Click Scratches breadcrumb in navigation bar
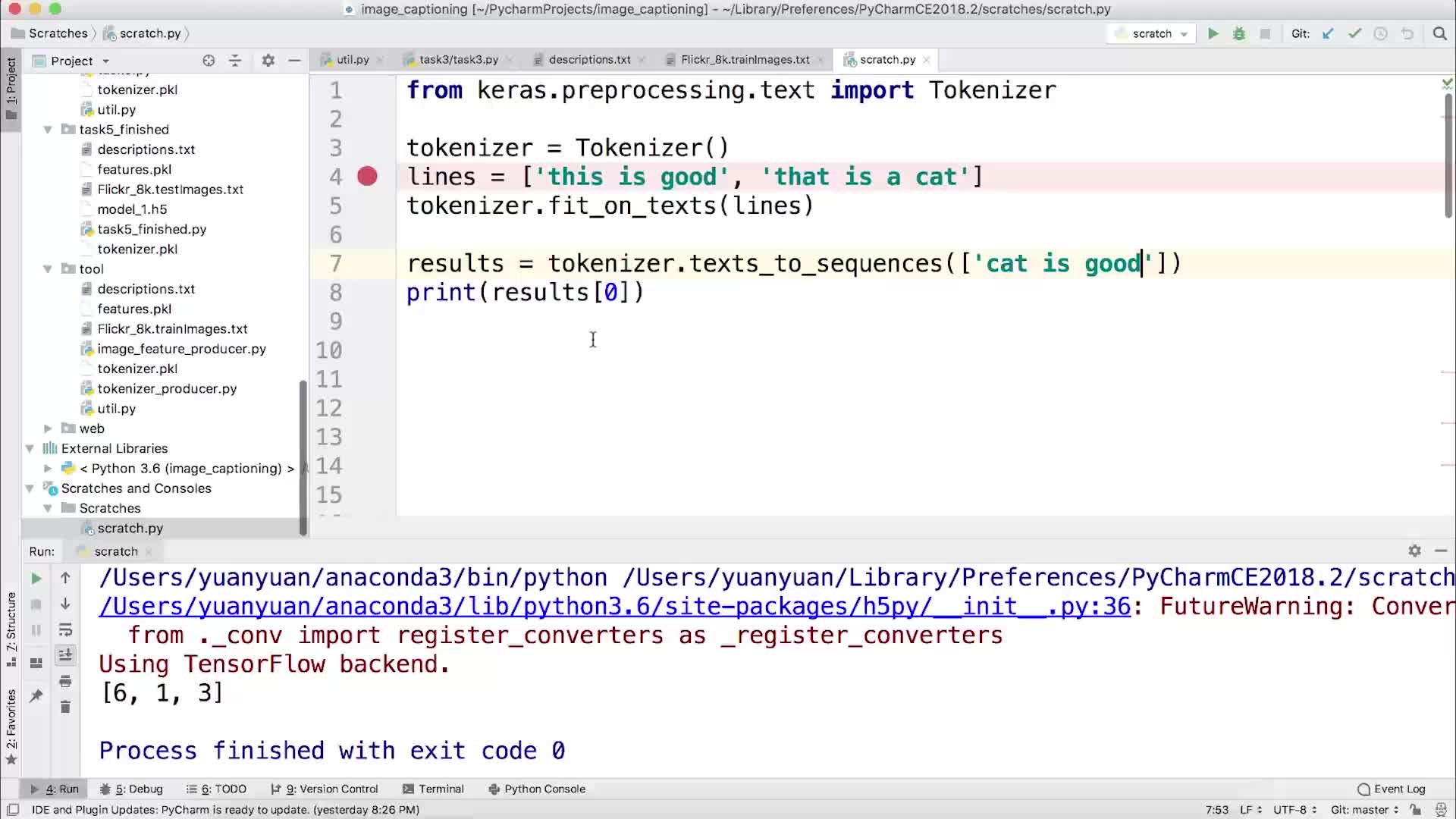This screenshot has width=1456, height=819. 50,33
